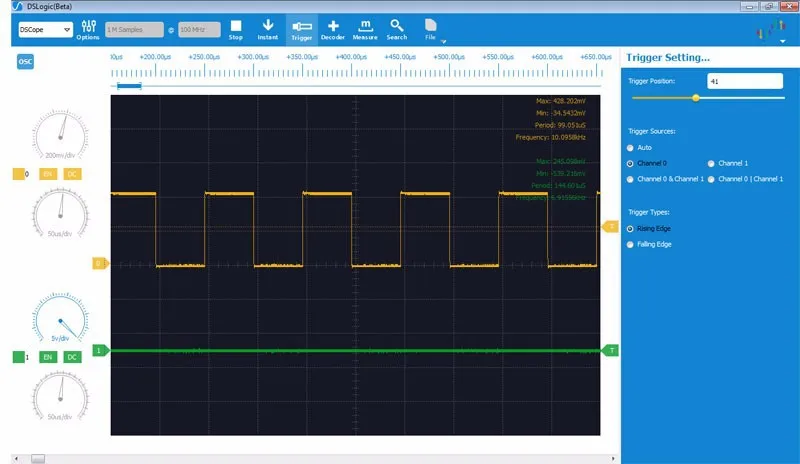The width and height of the screenshot is (800, 464).
Task: Open the Measure tool
Action: [365, 30]
